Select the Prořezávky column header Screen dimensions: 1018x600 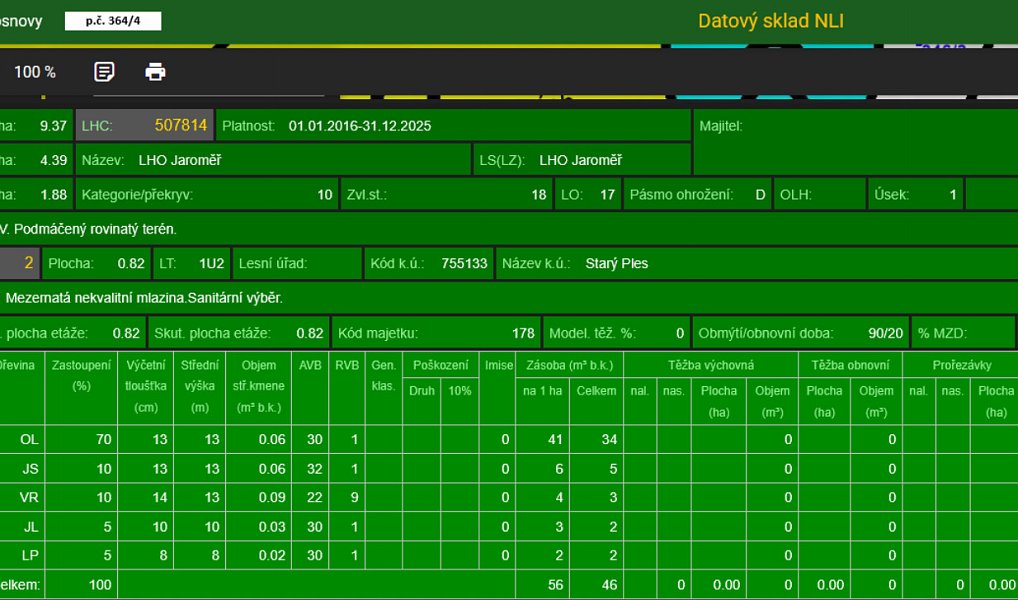(962, 365)
